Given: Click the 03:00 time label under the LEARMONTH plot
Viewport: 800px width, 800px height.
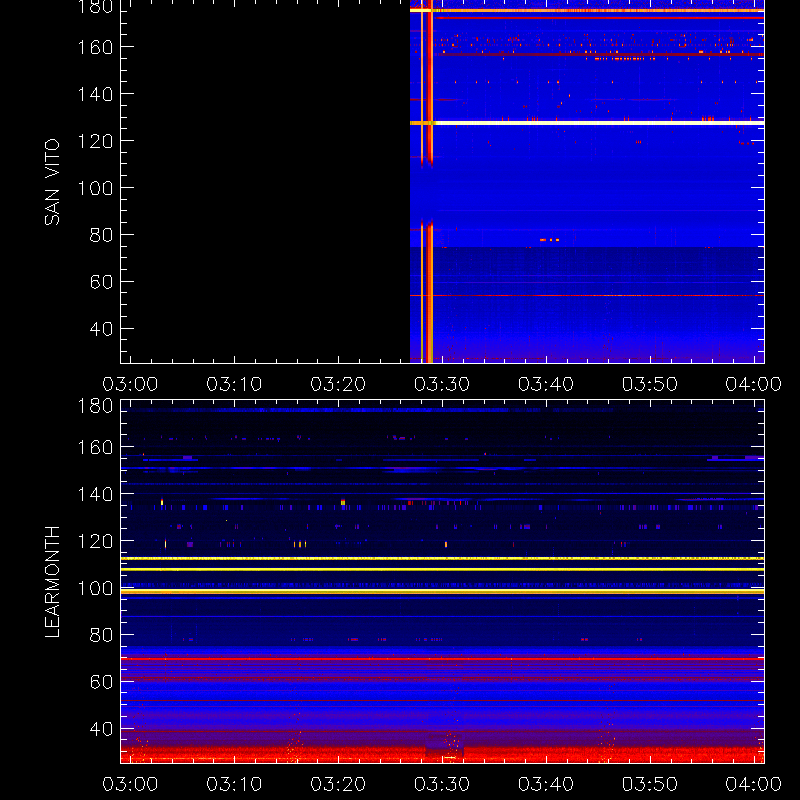Looking at the screenshot, I should (x=130, y=784).
